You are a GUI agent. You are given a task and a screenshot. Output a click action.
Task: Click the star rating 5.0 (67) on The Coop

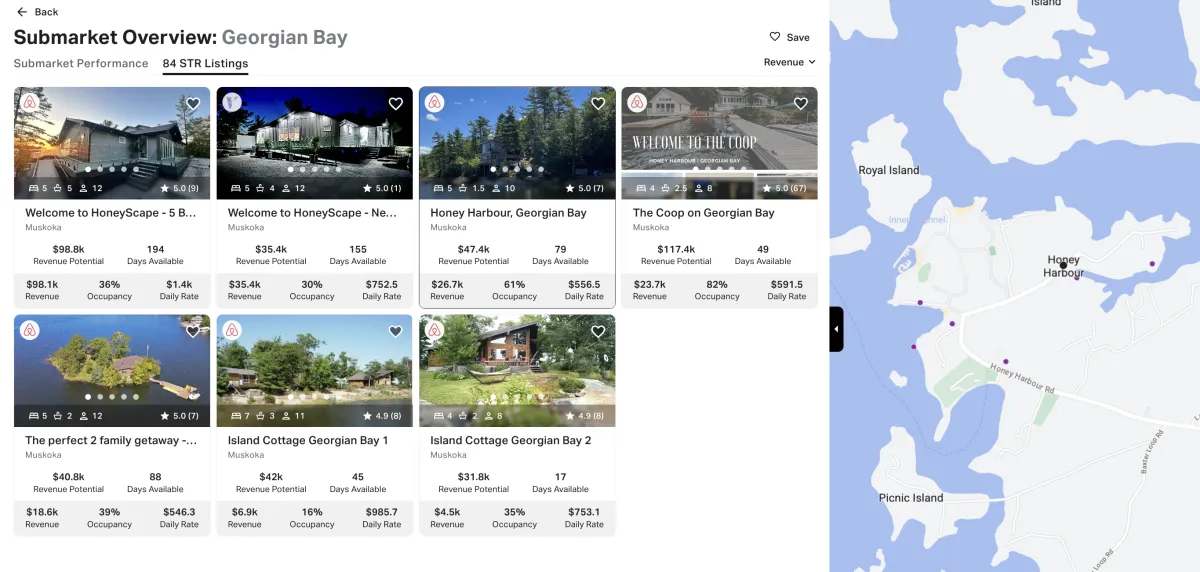(x=784, y=188)
